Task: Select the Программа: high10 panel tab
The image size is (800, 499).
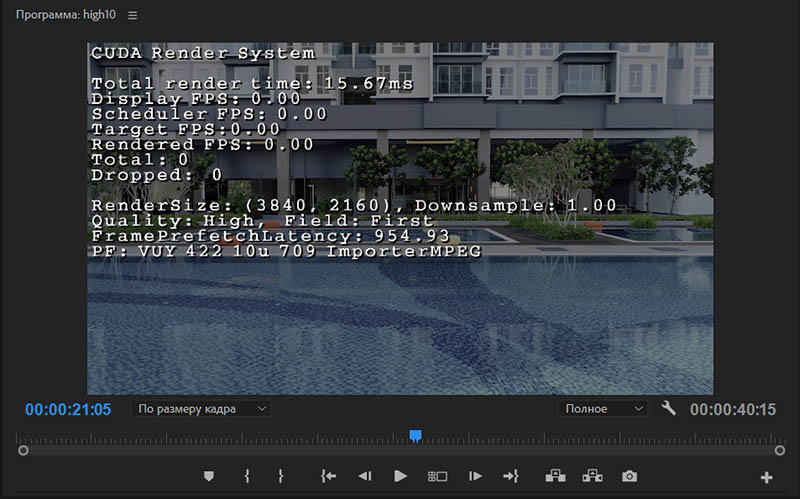Action: 66,15
